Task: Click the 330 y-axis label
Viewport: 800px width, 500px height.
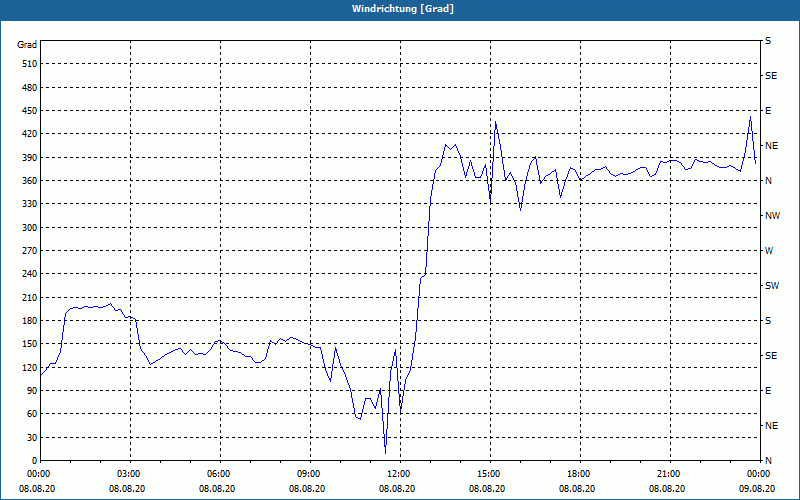Action: [x=29, y=204]
